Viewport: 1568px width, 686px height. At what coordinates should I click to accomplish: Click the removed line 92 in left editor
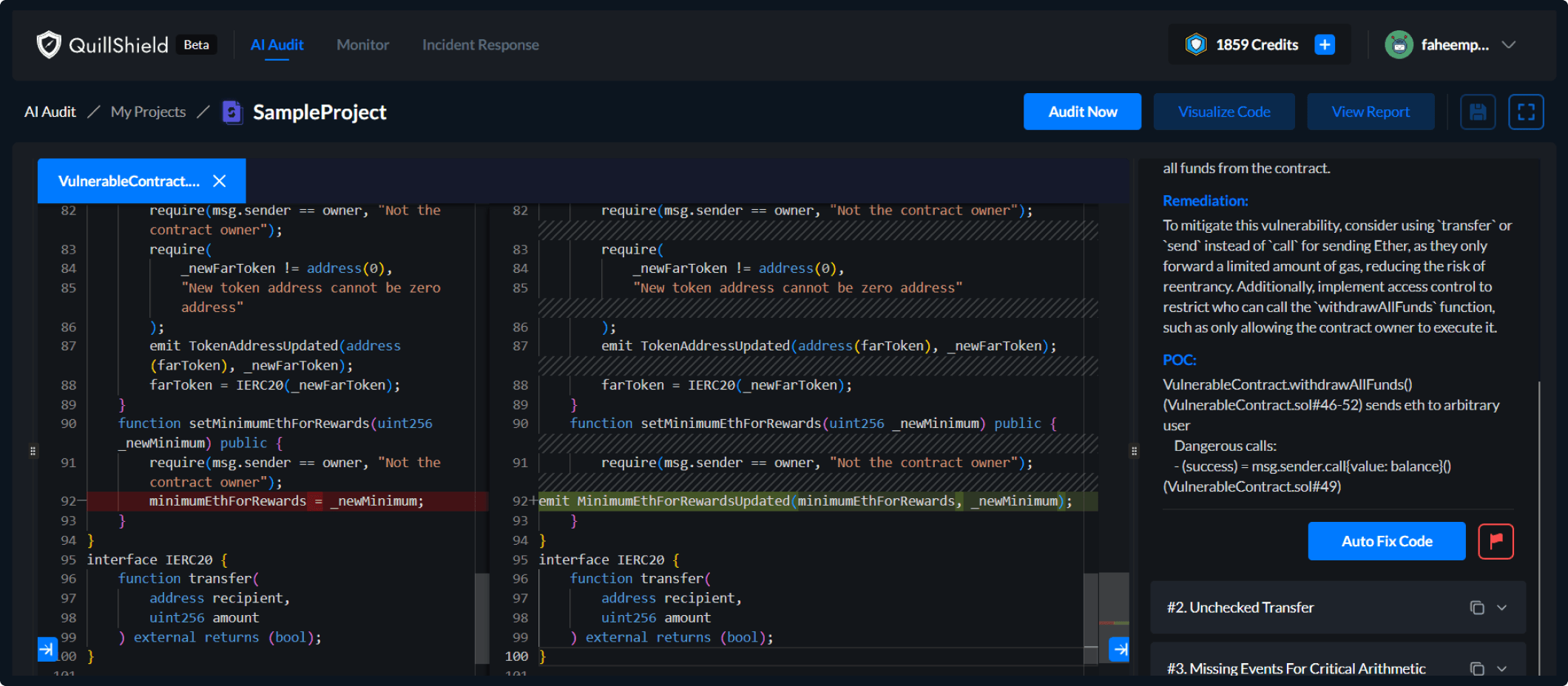pos(287,501)
